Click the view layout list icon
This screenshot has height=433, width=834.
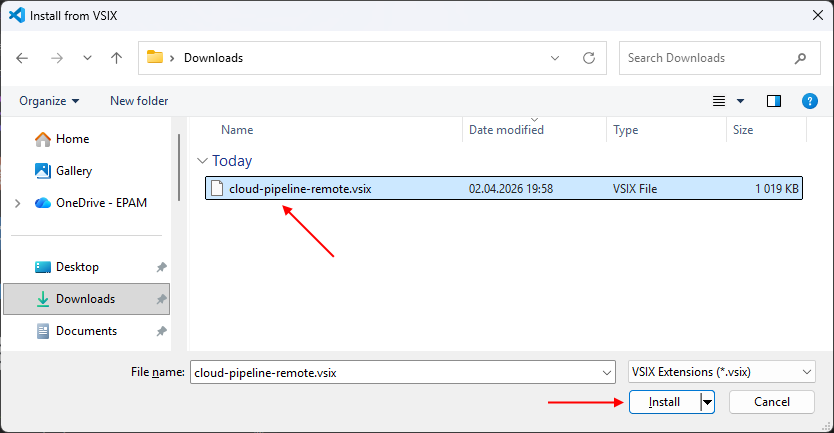tap(719, 101)
